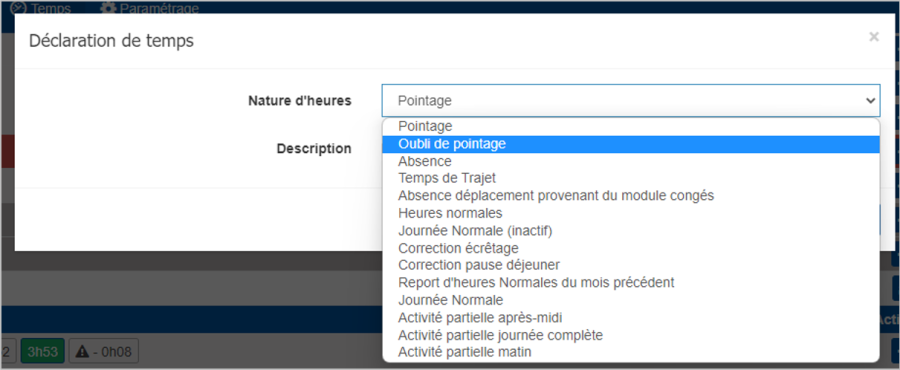This screenshot has width=900, height=370.
Task: Pick Report d'heures Normales du mois précédent
Action: (x=631, y=283)
